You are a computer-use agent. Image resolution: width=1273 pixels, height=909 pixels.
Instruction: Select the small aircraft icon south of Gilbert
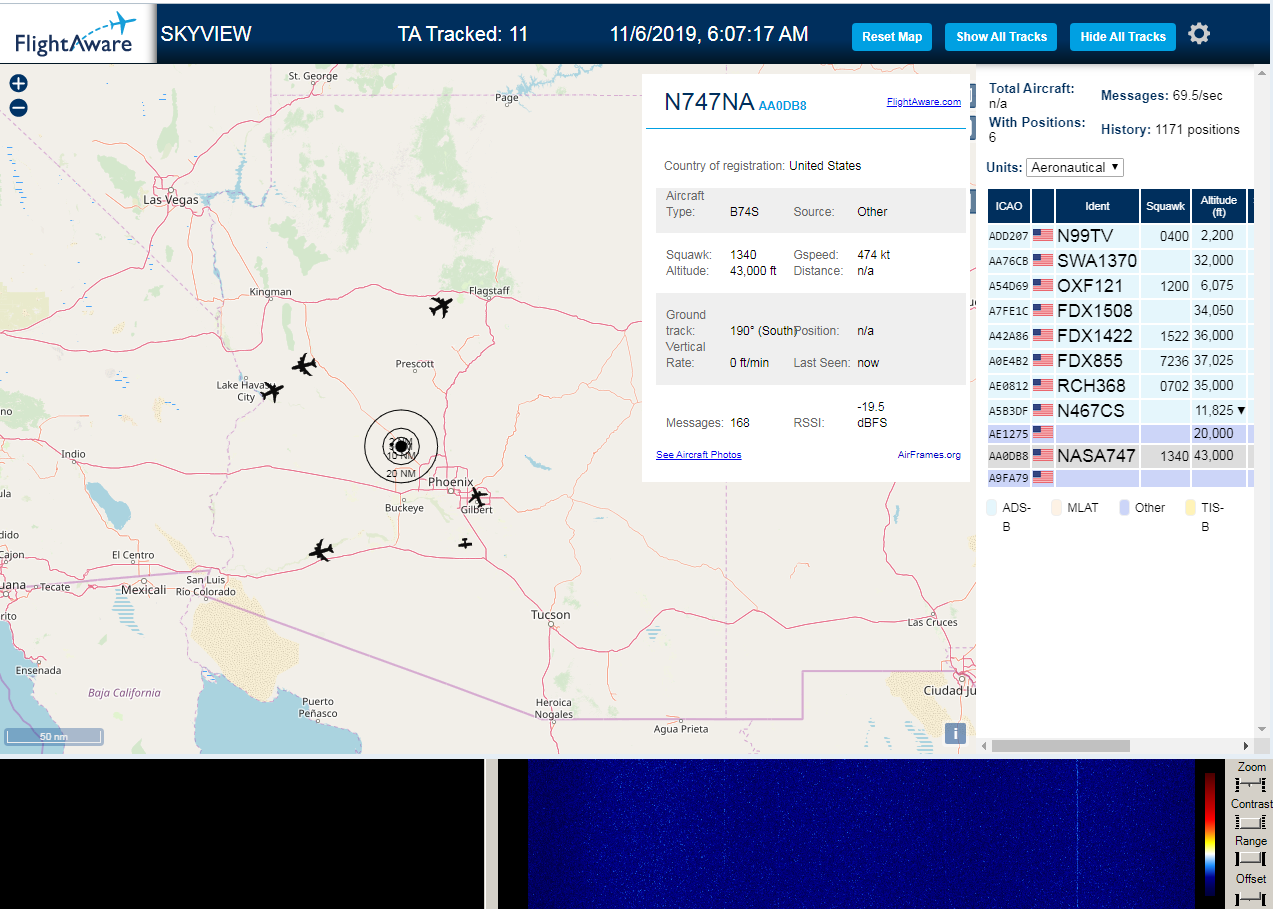[465, 543]
